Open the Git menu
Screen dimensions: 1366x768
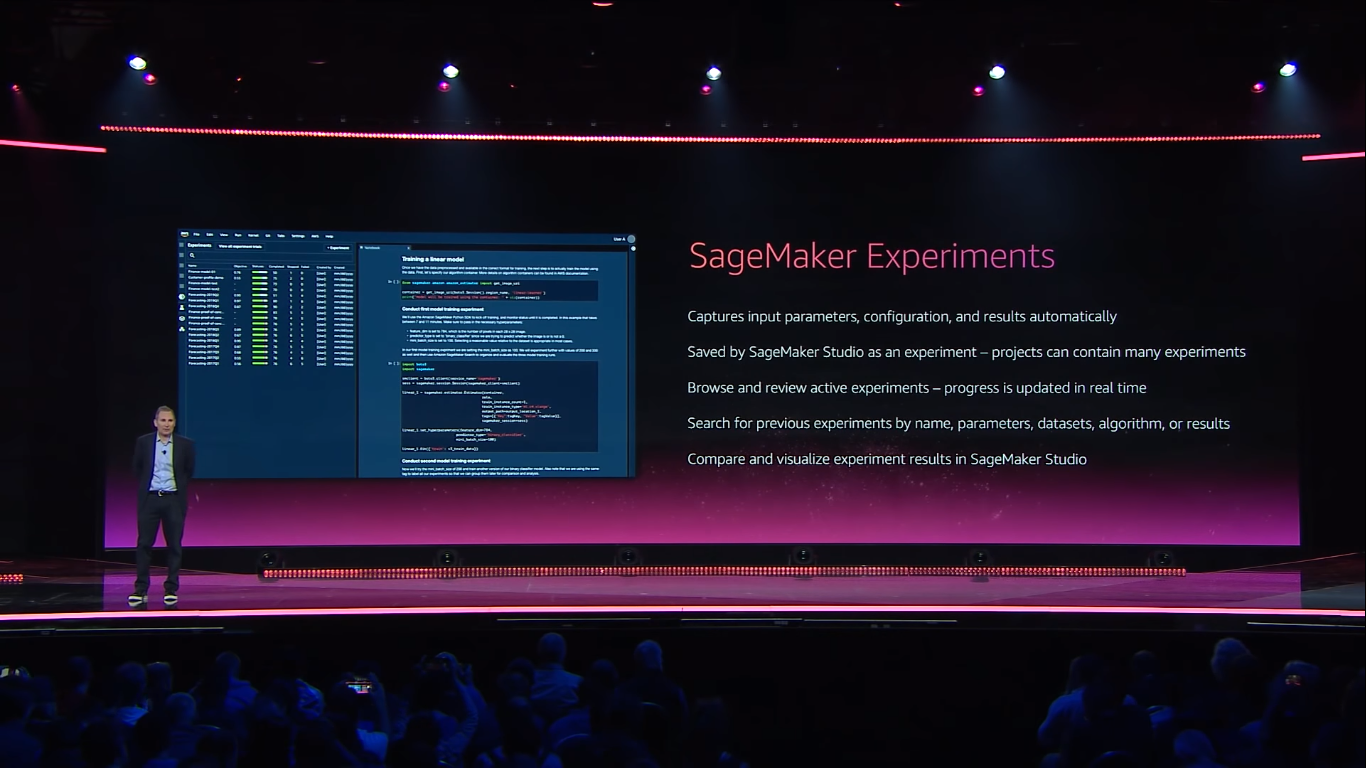[x=268, y=235]
